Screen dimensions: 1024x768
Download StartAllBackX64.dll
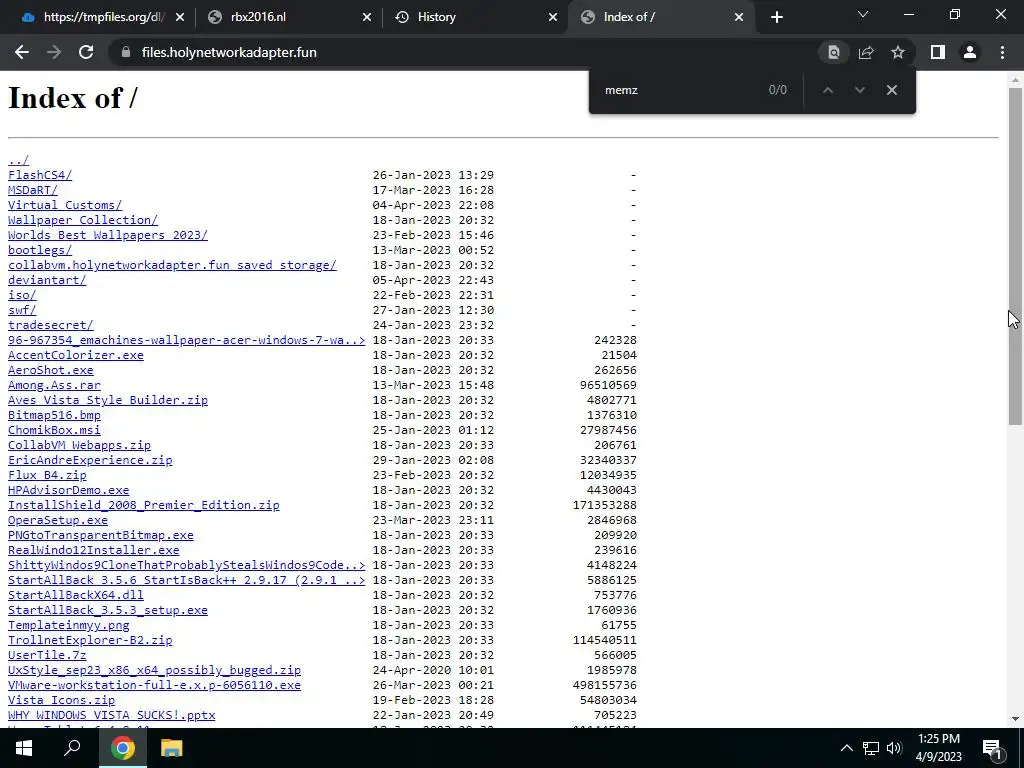pyautogui.click(x=76, y=596)
